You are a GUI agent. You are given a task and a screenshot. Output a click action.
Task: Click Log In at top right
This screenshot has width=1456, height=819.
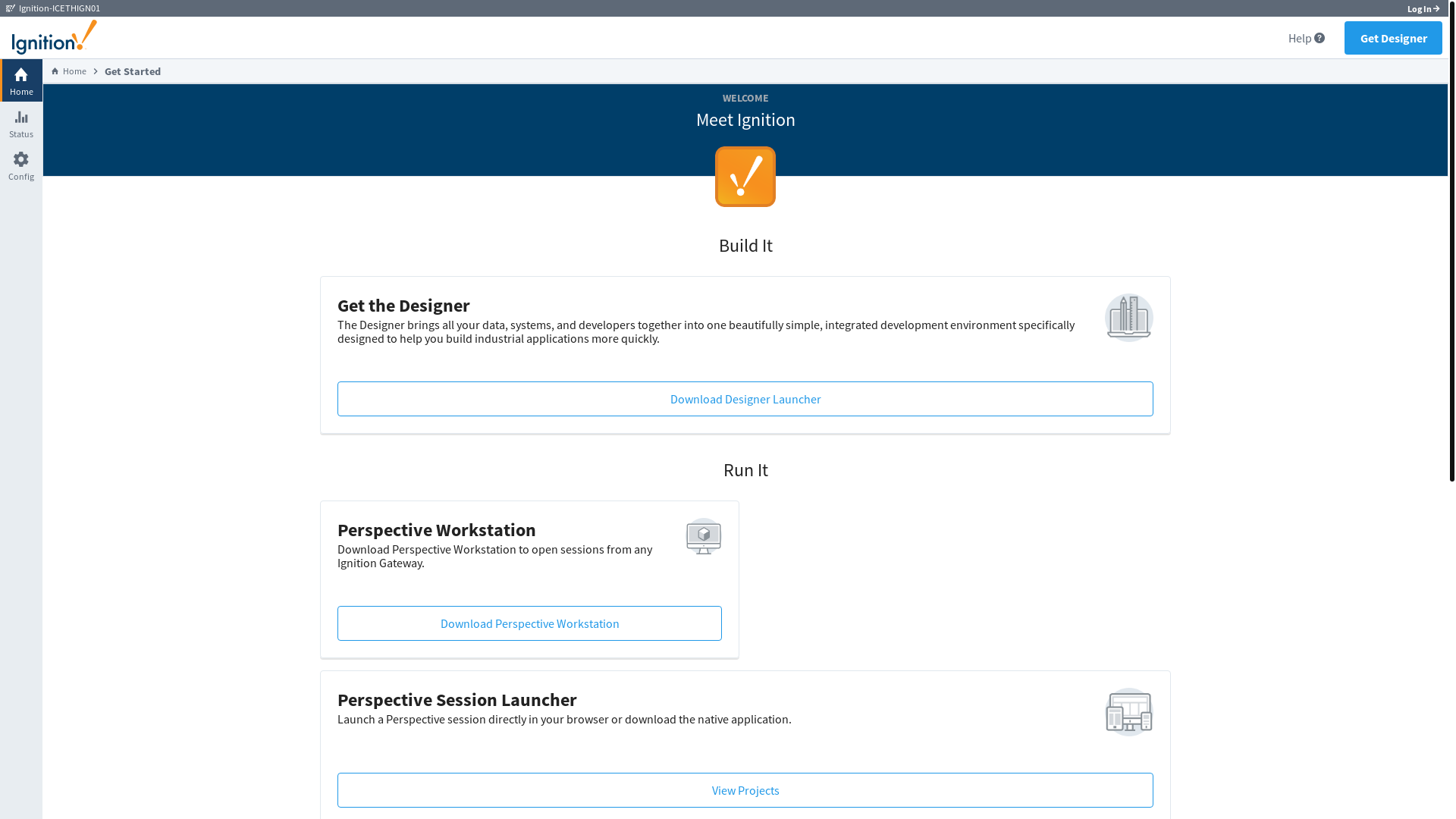[1423, 9]
